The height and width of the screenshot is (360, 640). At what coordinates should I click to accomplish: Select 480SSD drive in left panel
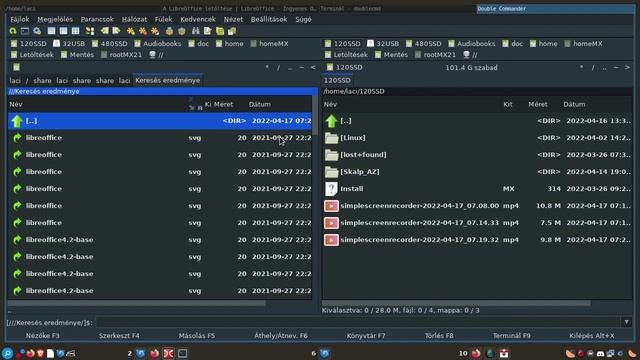110,44
